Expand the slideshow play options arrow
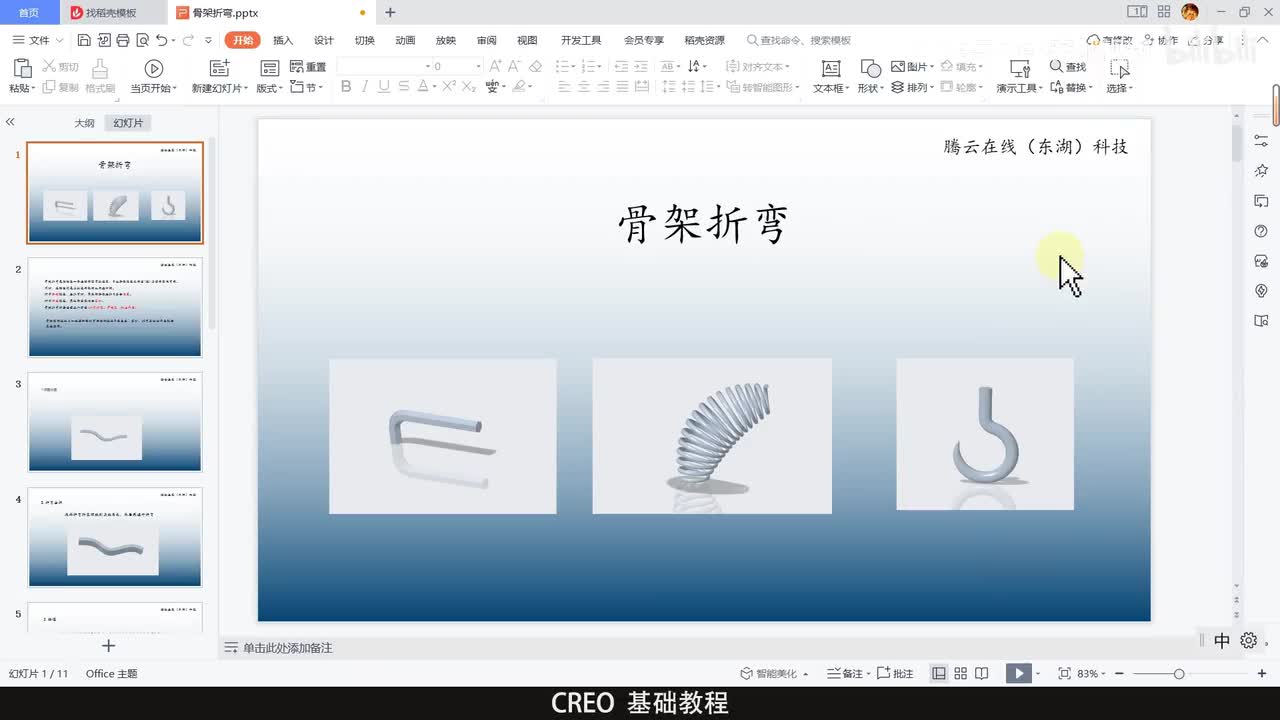 [1038, 674]
